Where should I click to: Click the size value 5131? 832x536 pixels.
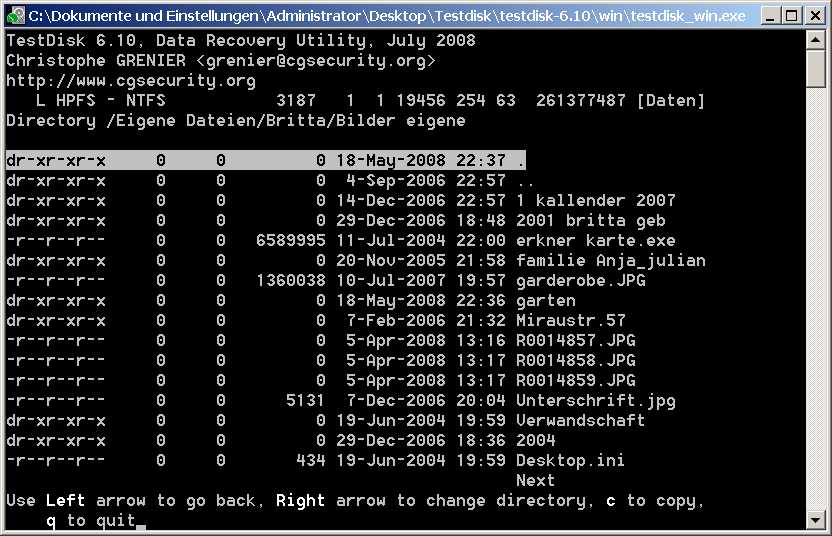(305, 400)
